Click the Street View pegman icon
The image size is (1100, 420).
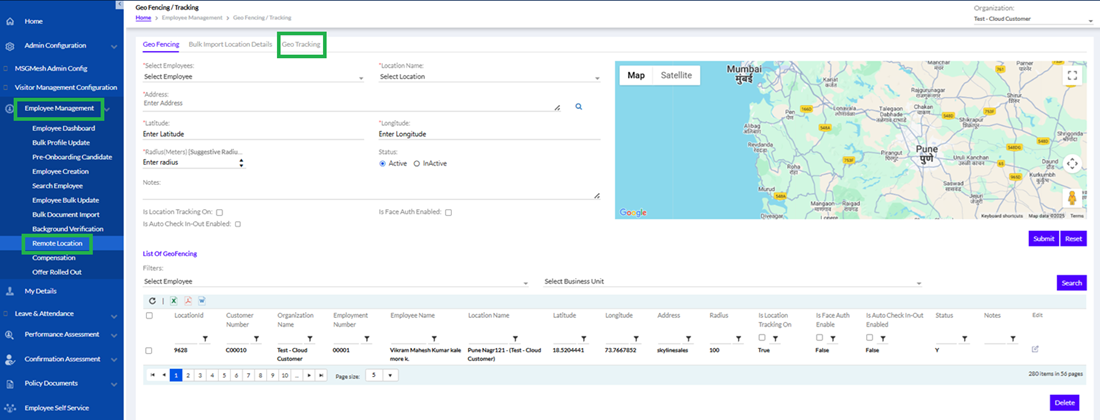pyautogui.click(x=1072, y=198)
